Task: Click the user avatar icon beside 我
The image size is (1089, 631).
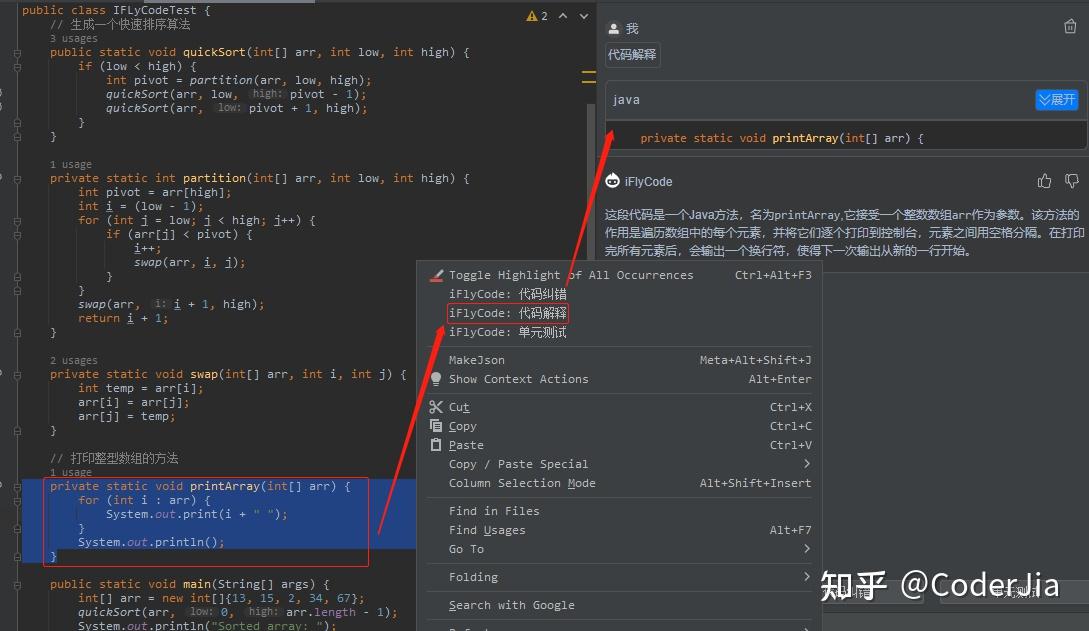Action: click(613, 28)
